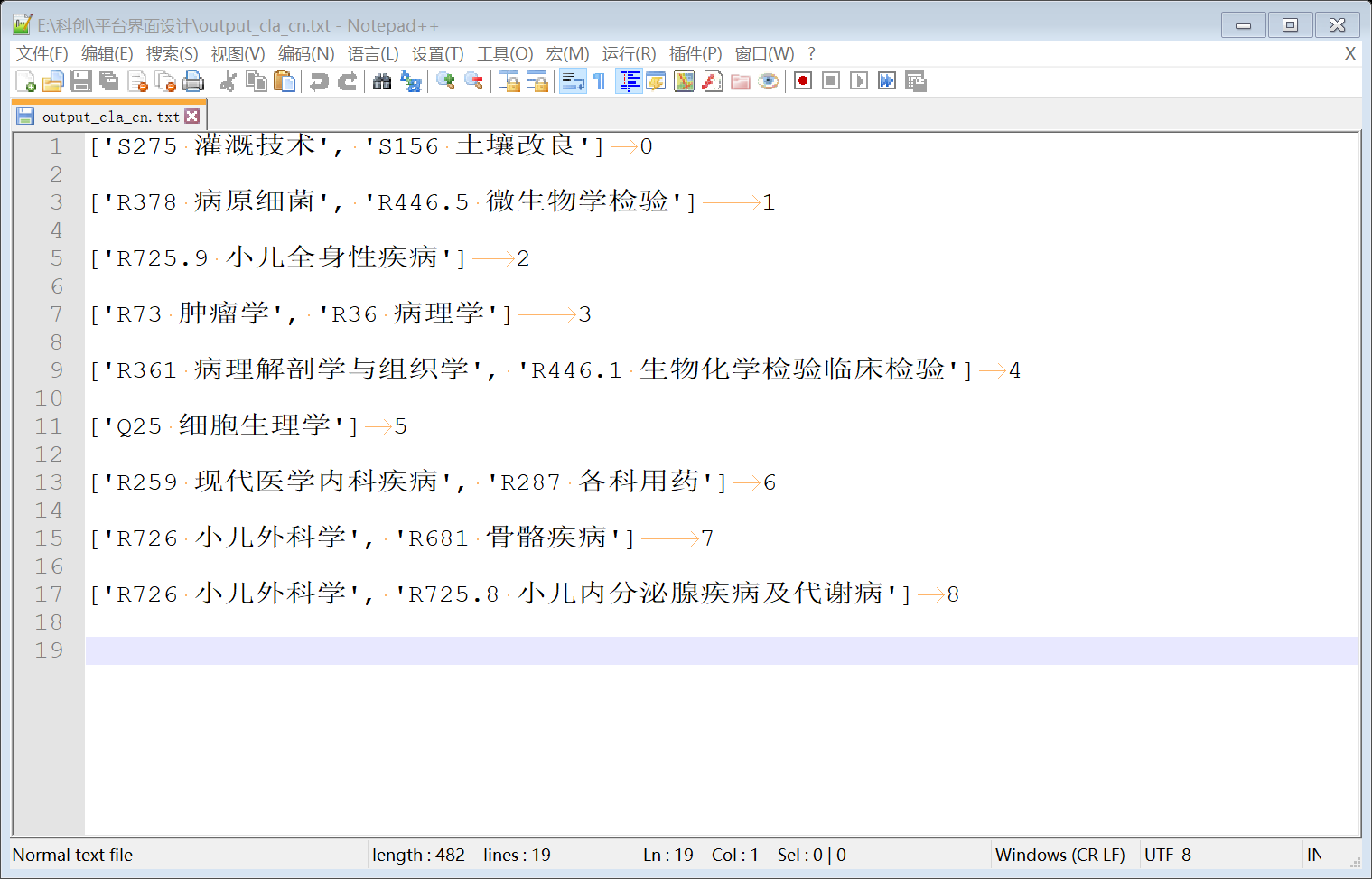Viewport: 1372px width, 879px height.
Task: Click the Undo arrow icon
Action: [319, 82]
